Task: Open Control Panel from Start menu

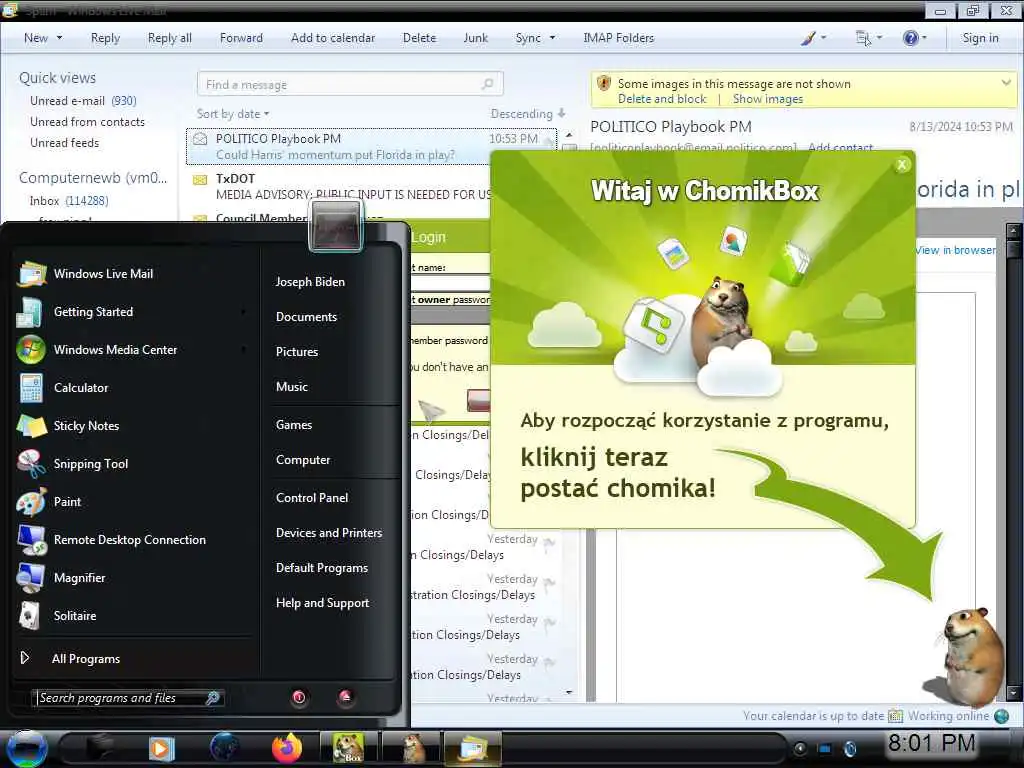Action: coord(312,498)
